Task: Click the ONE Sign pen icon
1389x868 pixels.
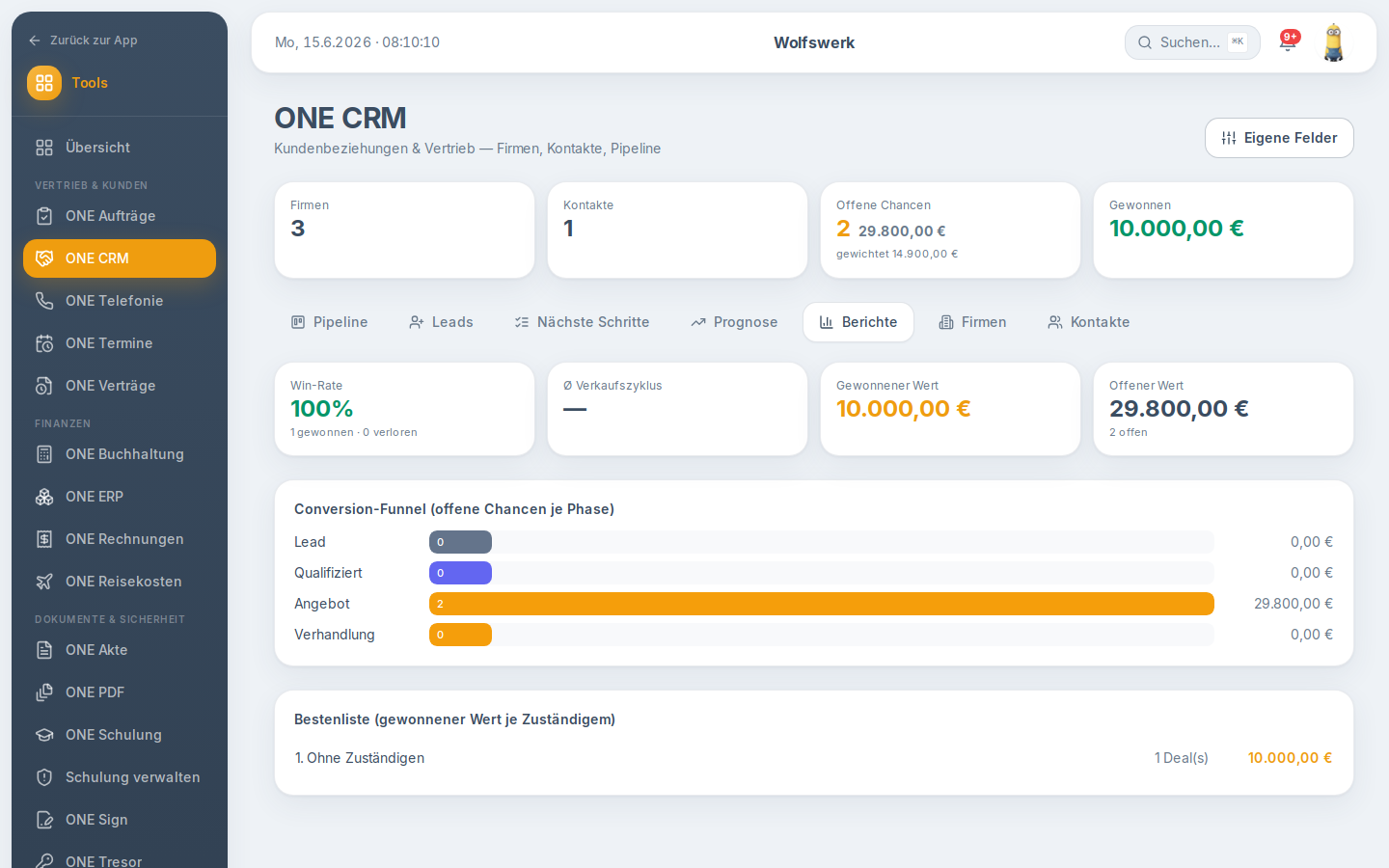Action: 44,820
